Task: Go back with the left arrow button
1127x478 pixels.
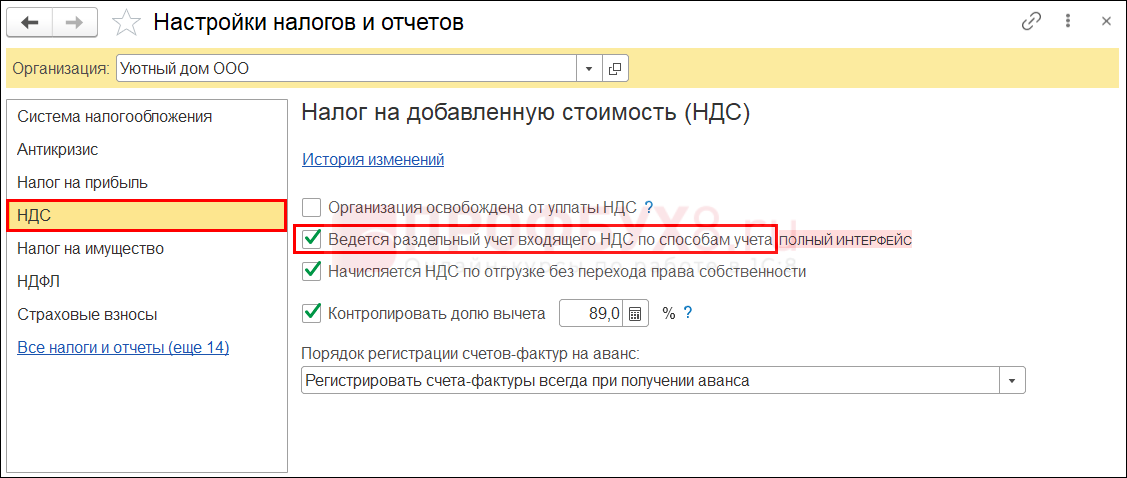Action: (31, 23)
